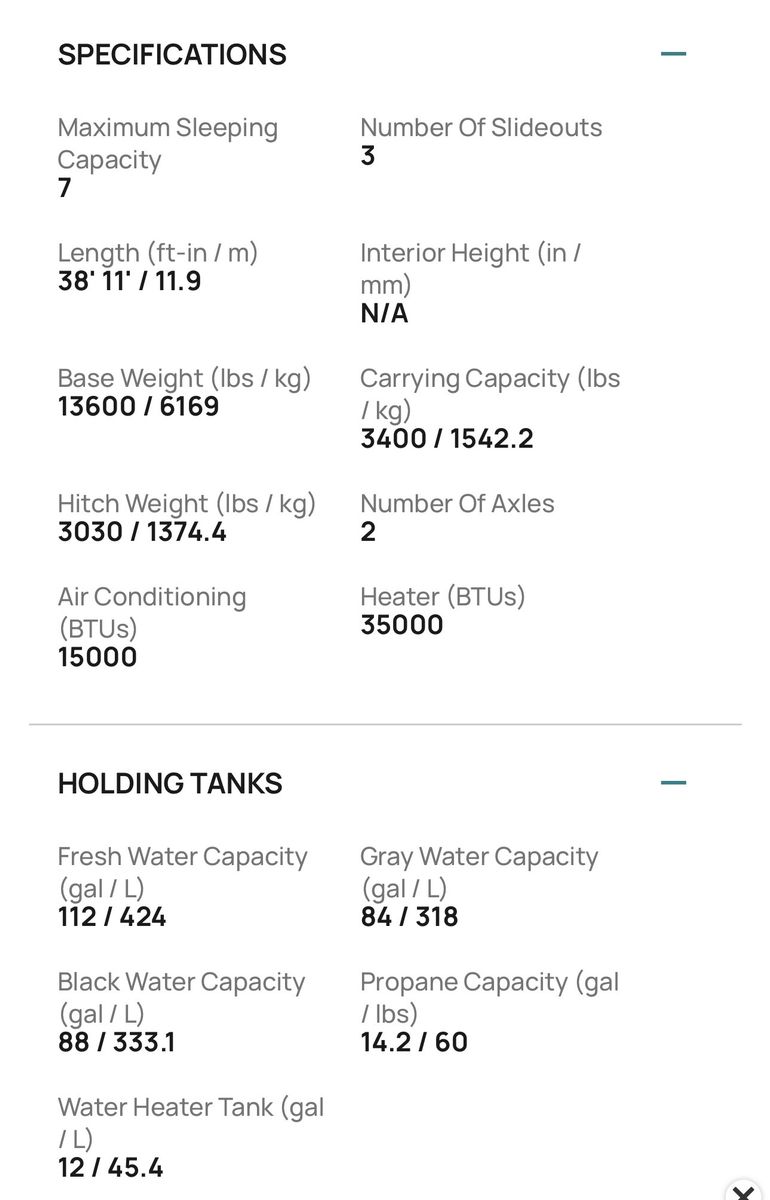Click the Number Of Slideouts value 3
This screenshot has width=770, height=1200.
click(368, 156)
